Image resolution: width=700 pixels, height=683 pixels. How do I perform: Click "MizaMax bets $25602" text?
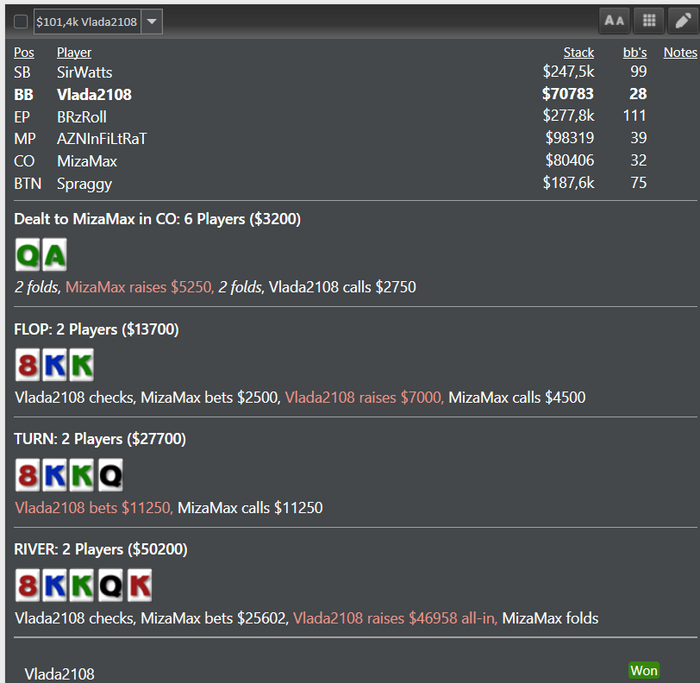pos(215,618)
